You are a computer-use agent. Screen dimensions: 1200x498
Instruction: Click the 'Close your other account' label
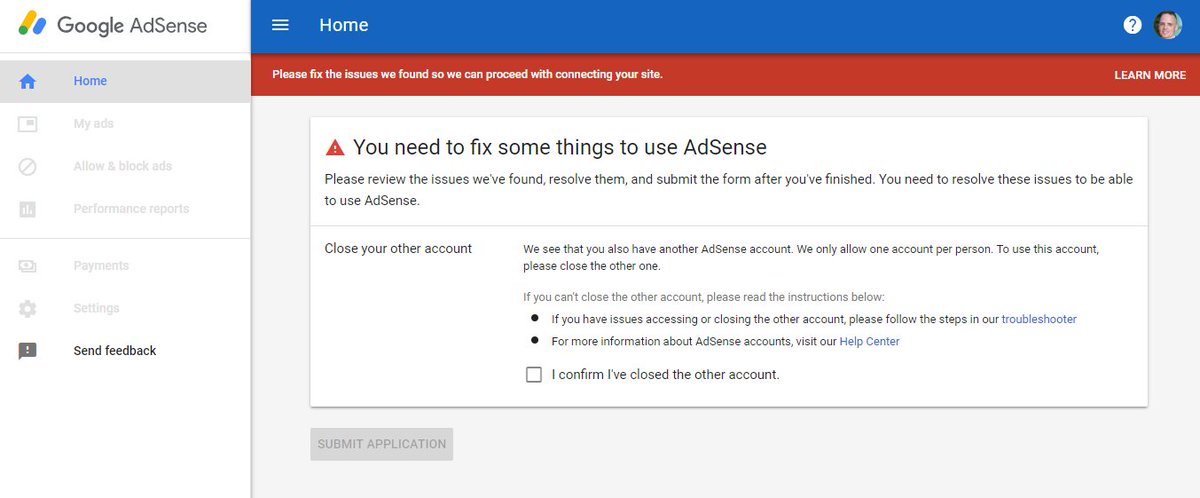tap(398, 248)
